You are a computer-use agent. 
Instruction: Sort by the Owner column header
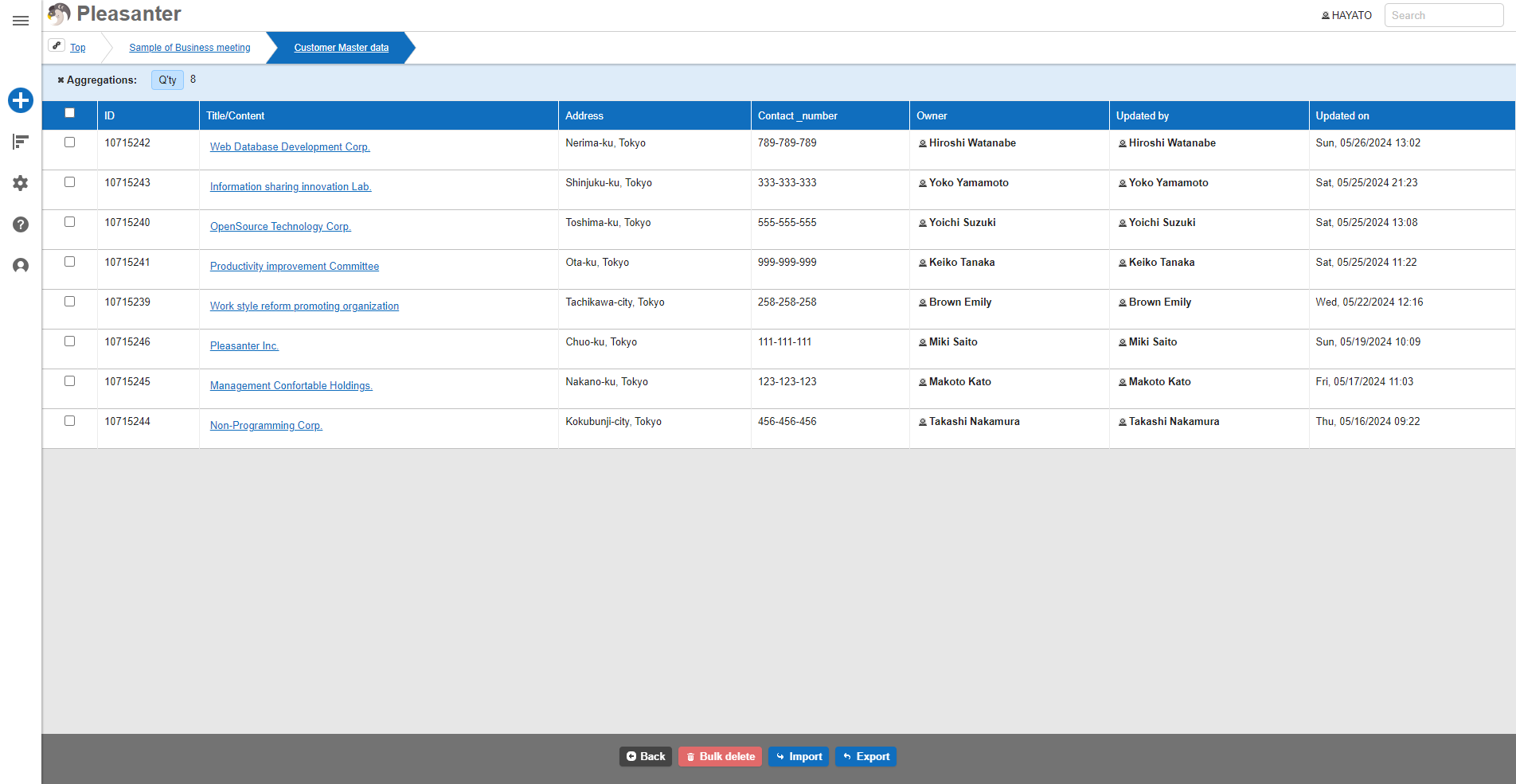(x=1010, y=115)
